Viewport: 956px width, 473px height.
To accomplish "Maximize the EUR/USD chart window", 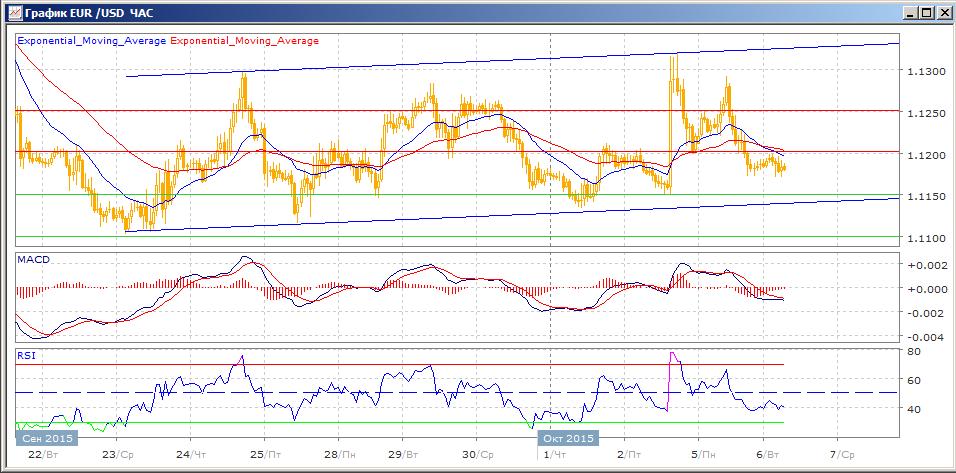I will [x=925, y=12].
